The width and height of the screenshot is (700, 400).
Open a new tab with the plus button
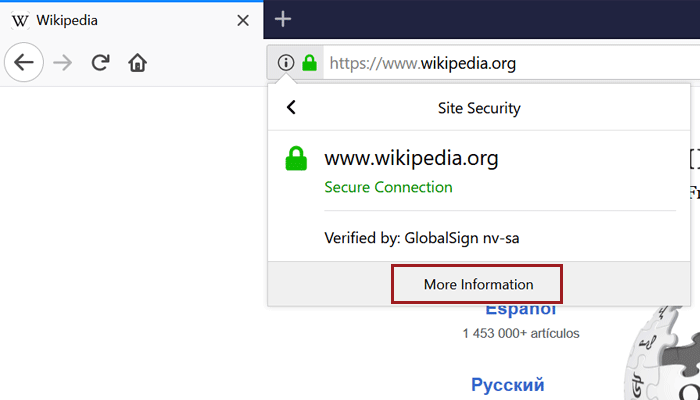pyautogui.click(x=283, y=19)
